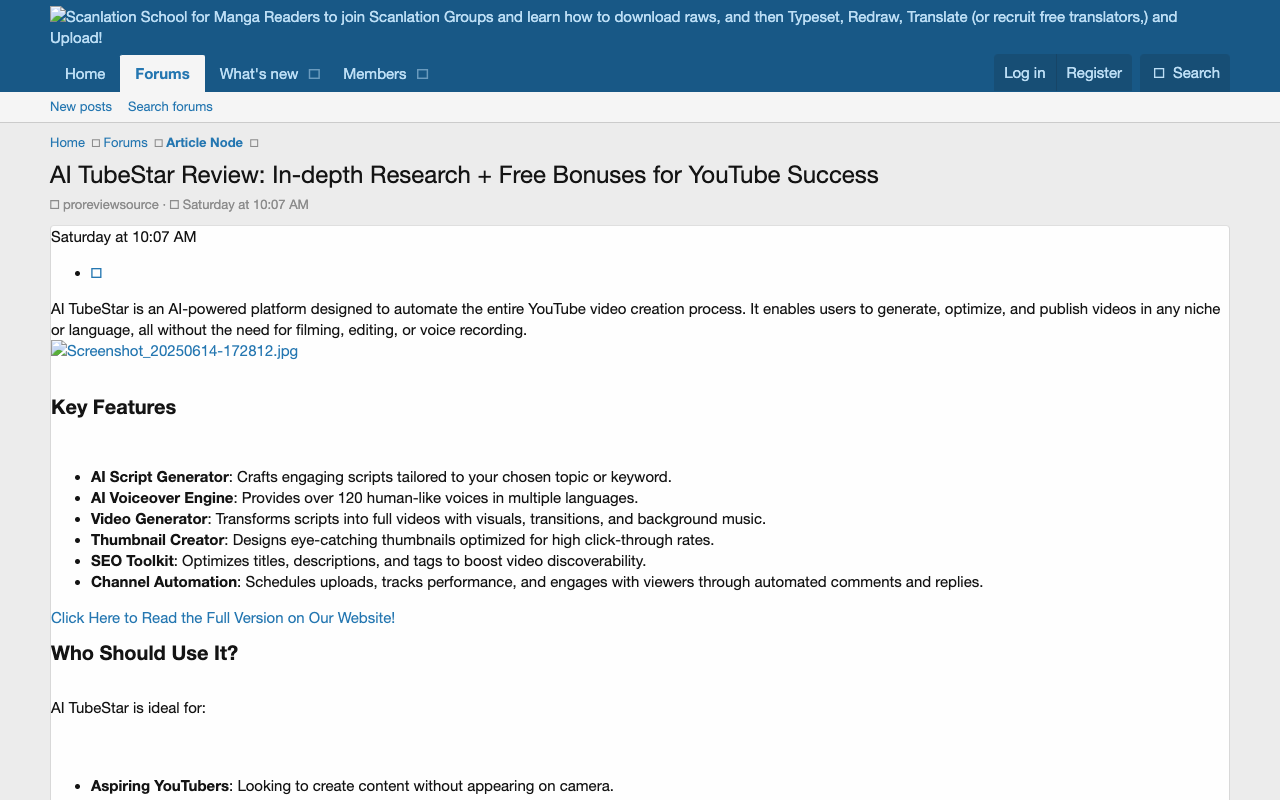
Task: Switch to the Forums tab
Action: coord(162,73)
